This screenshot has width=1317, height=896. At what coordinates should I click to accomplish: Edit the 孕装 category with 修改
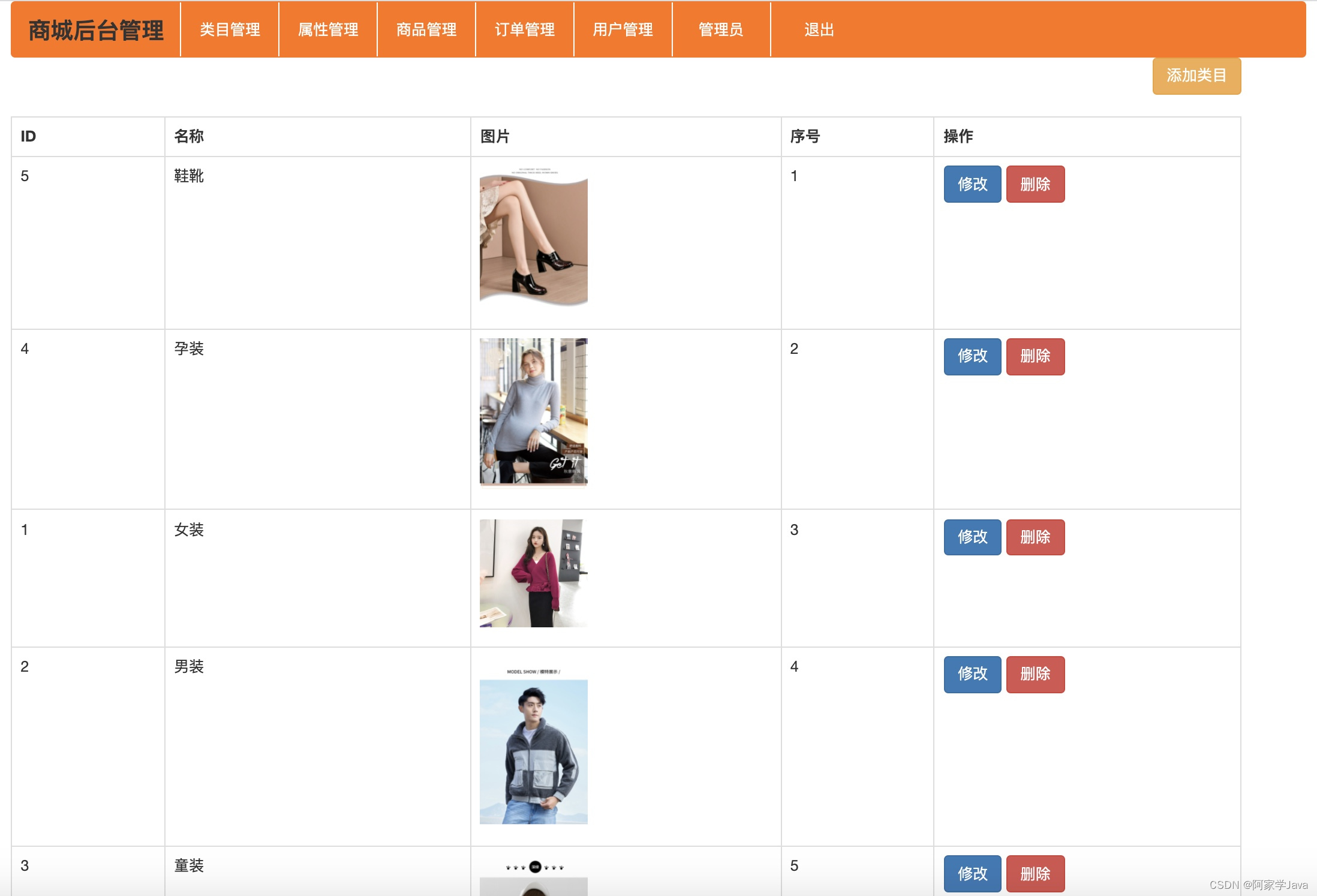pyautogui.click(x=972, y=356)
